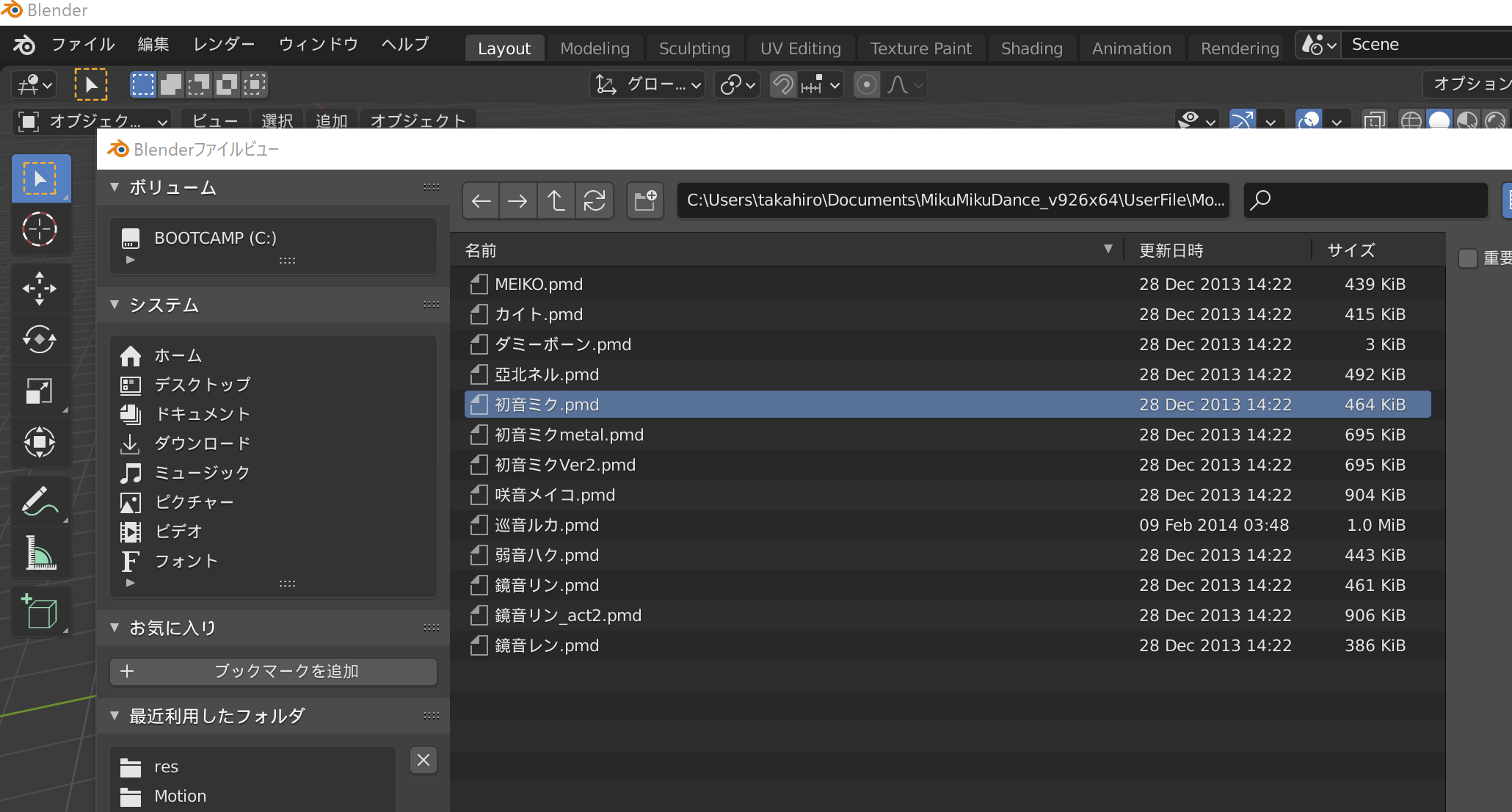Collapse the システム panel
This screenshot has width=1512, height=812.
(115, 305)
